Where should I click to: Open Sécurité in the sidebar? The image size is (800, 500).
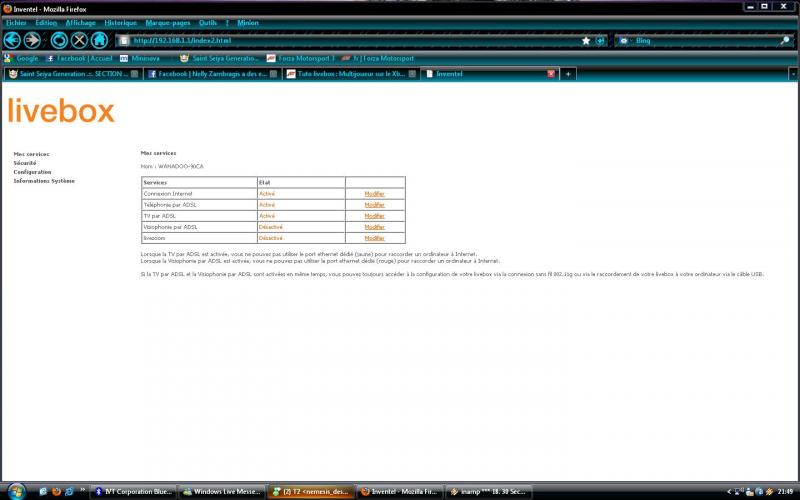tap(25, 163)
